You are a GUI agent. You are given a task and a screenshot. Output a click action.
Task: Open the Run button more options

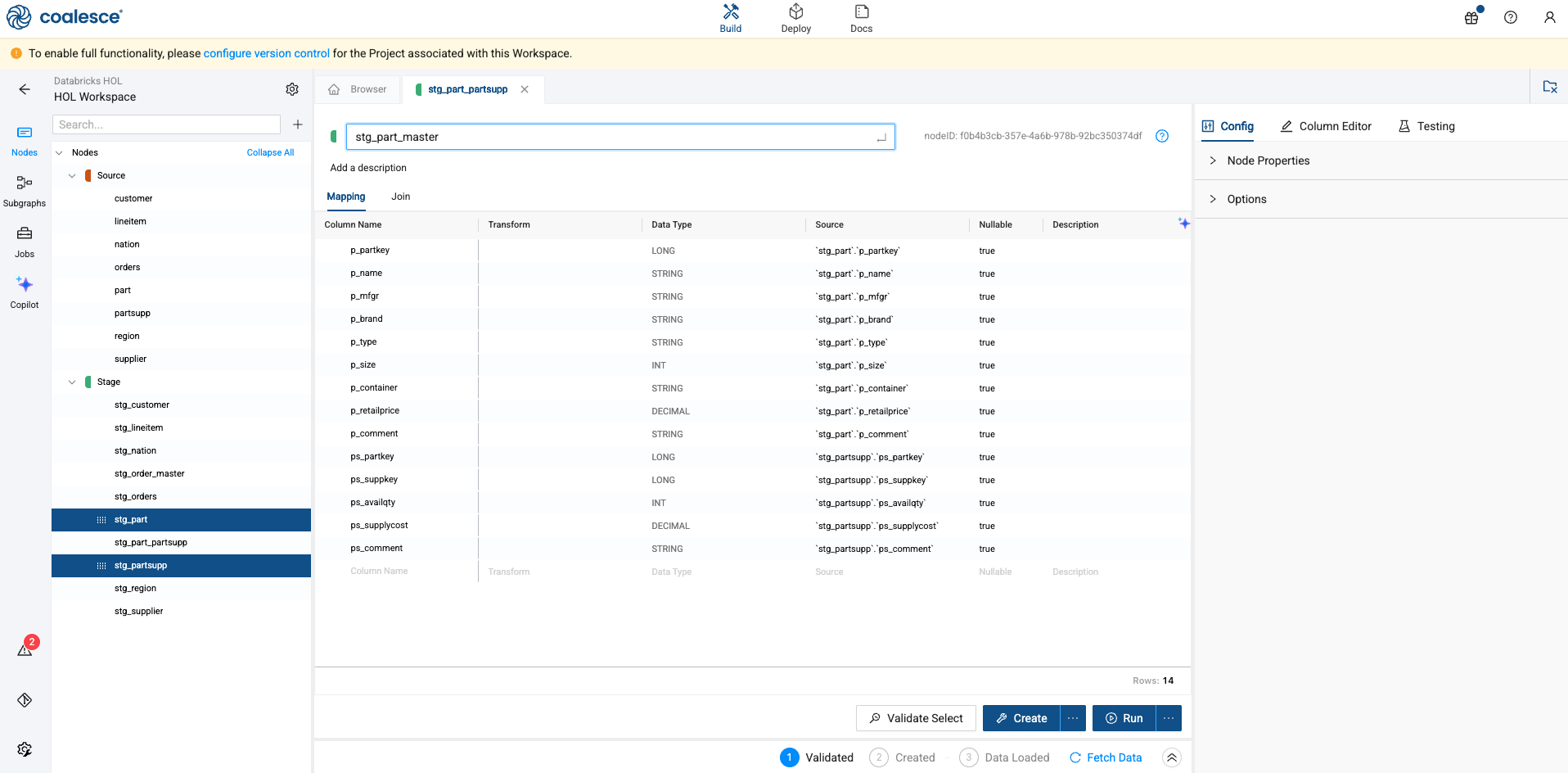[x=1169, y=718]
